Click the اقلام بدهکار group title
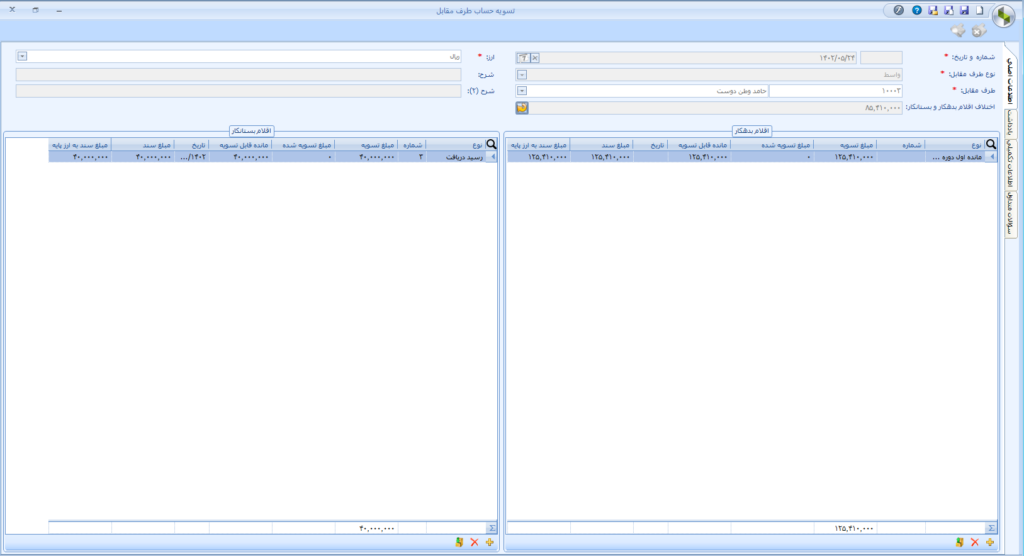Viewport: 1024px width, 556px height. (x=751, y=131)
